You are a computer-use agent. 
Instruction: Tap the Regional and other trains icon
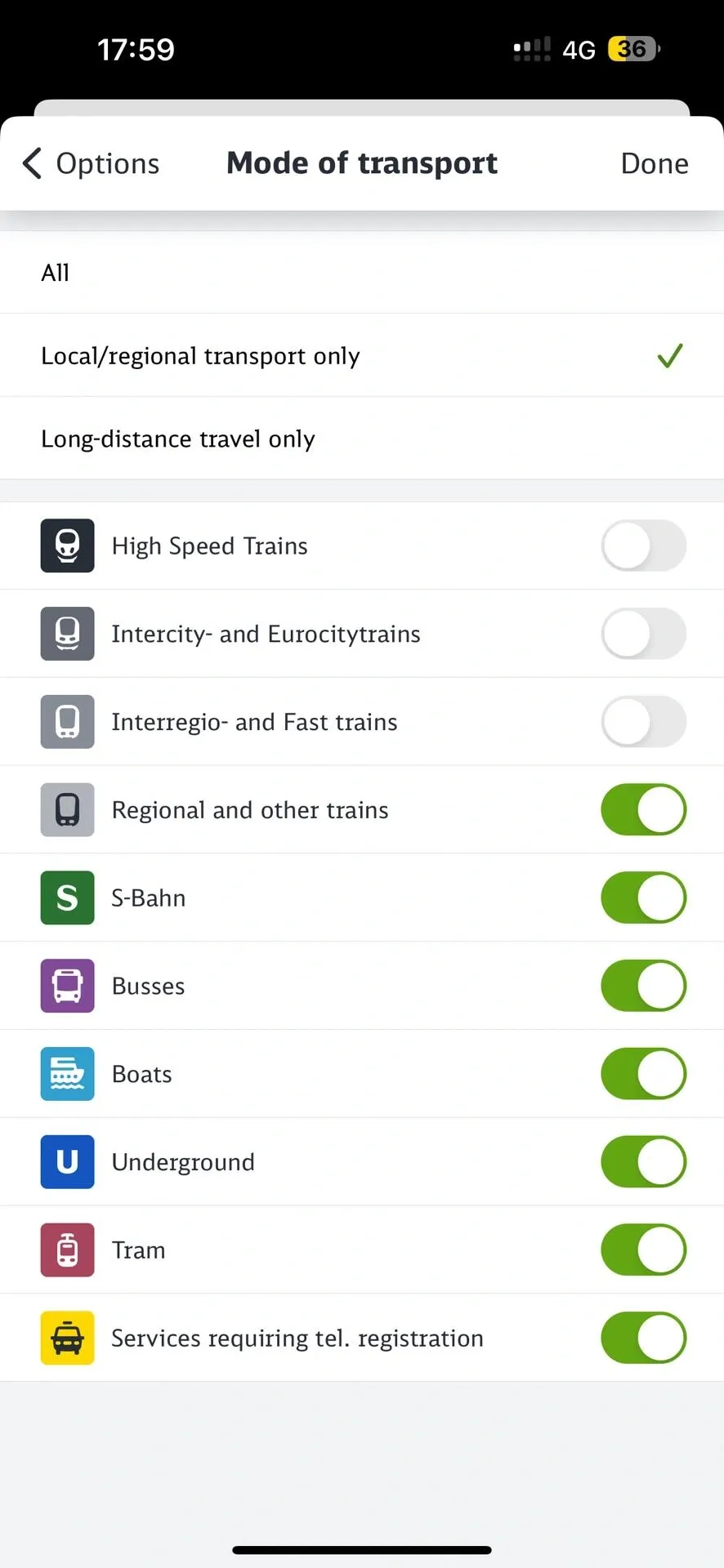[x=68, y=809]
